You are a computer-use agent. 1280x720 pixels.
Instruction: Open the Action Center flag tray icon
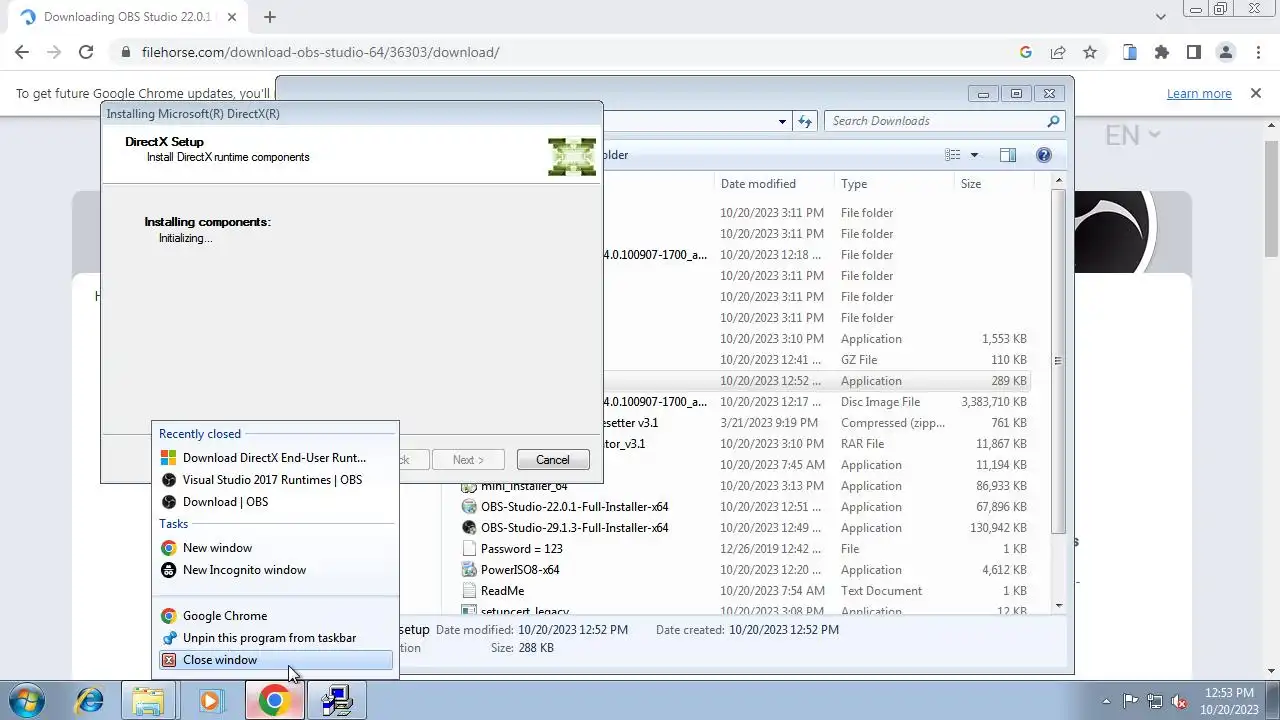click(x=1131, y=701)
